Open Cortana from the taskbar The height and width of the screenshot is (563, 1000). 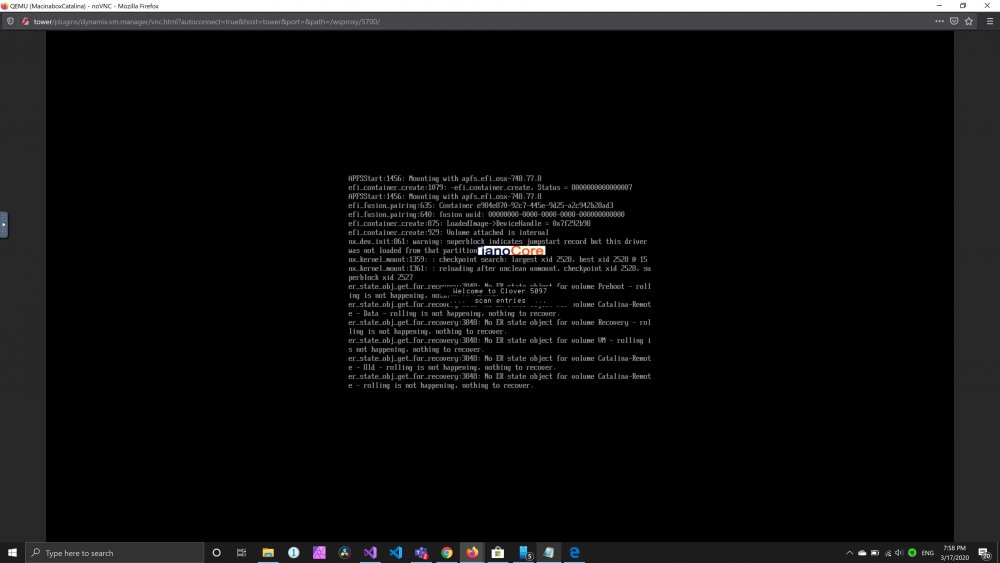[x=216, y=553]
